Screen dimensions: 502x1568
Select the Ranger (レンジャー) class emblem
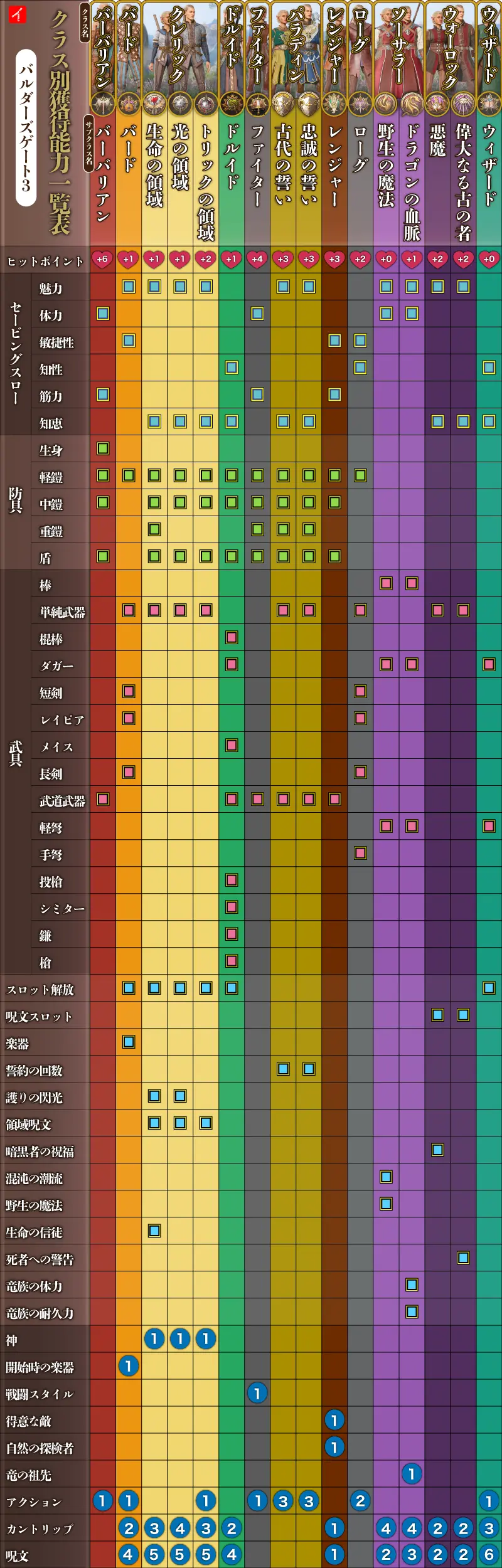point(334,104)
